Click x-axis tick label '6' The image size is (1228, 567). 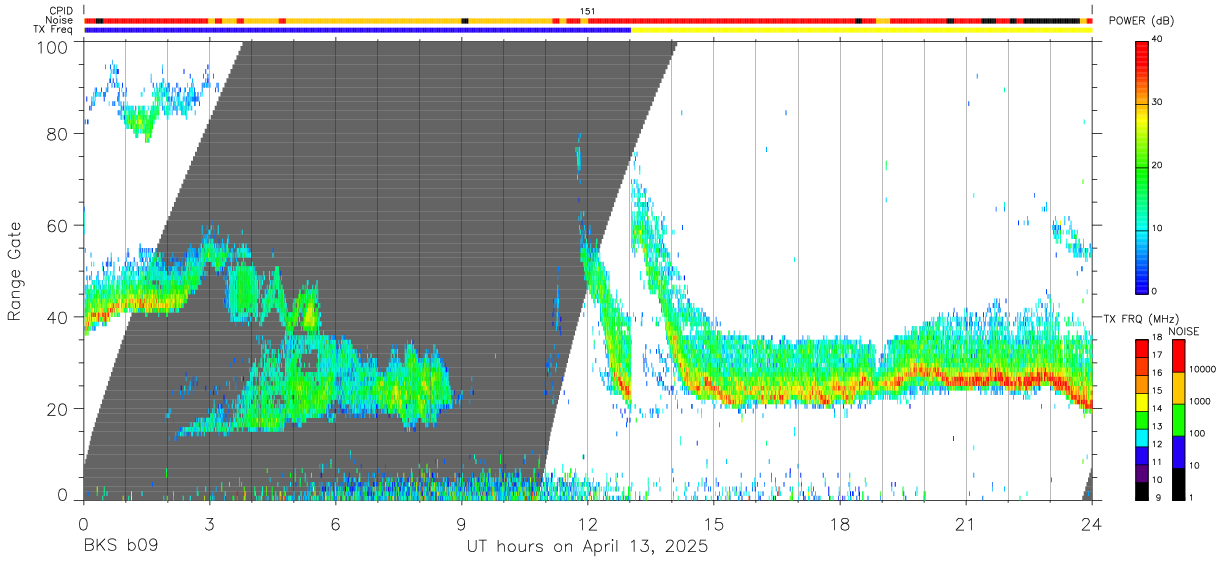tap(335, 524)
